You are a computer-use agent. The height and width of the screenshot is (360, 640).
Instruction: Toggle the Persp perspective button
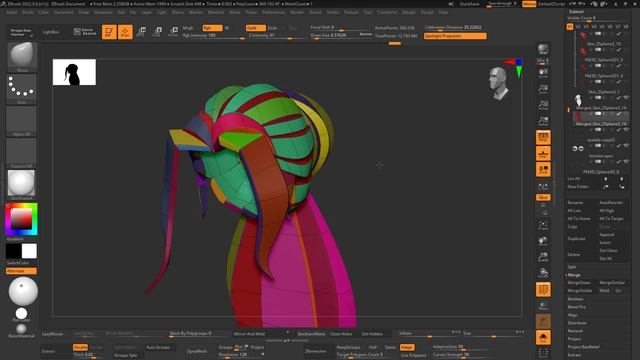tap(543, 137)
